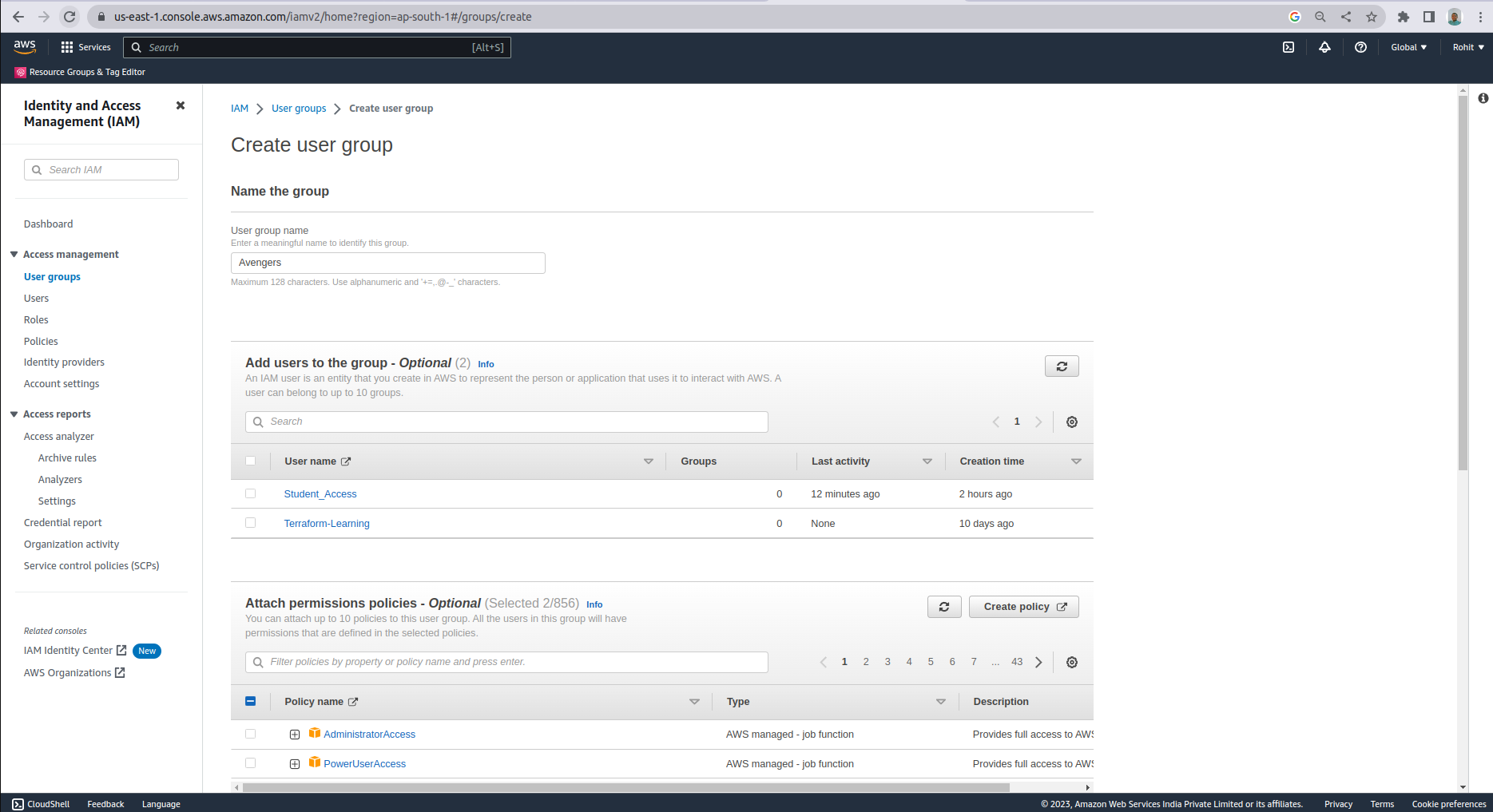
Task: Open the notifications bell
Action: (x=1324, y=47)
